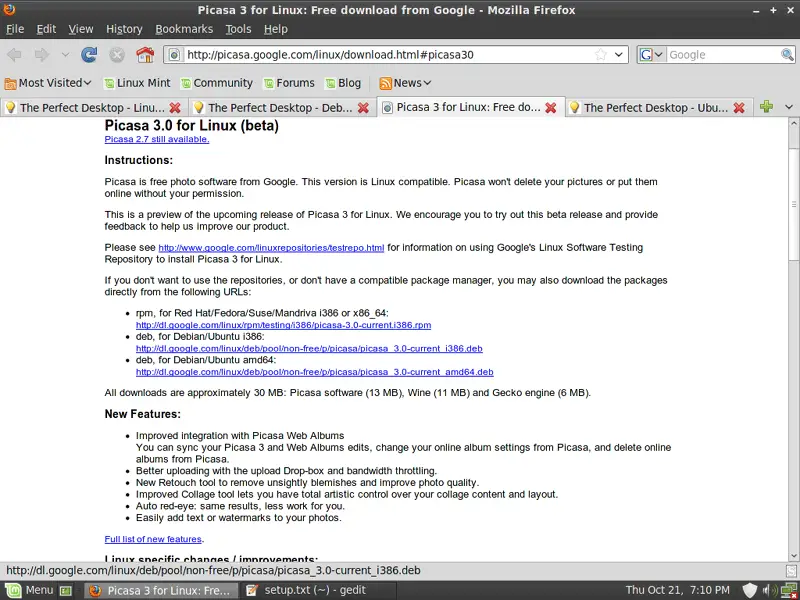Screen dimensions: 800x600
Task: Click the scrollbar up arrow
Action: (793, 123)
